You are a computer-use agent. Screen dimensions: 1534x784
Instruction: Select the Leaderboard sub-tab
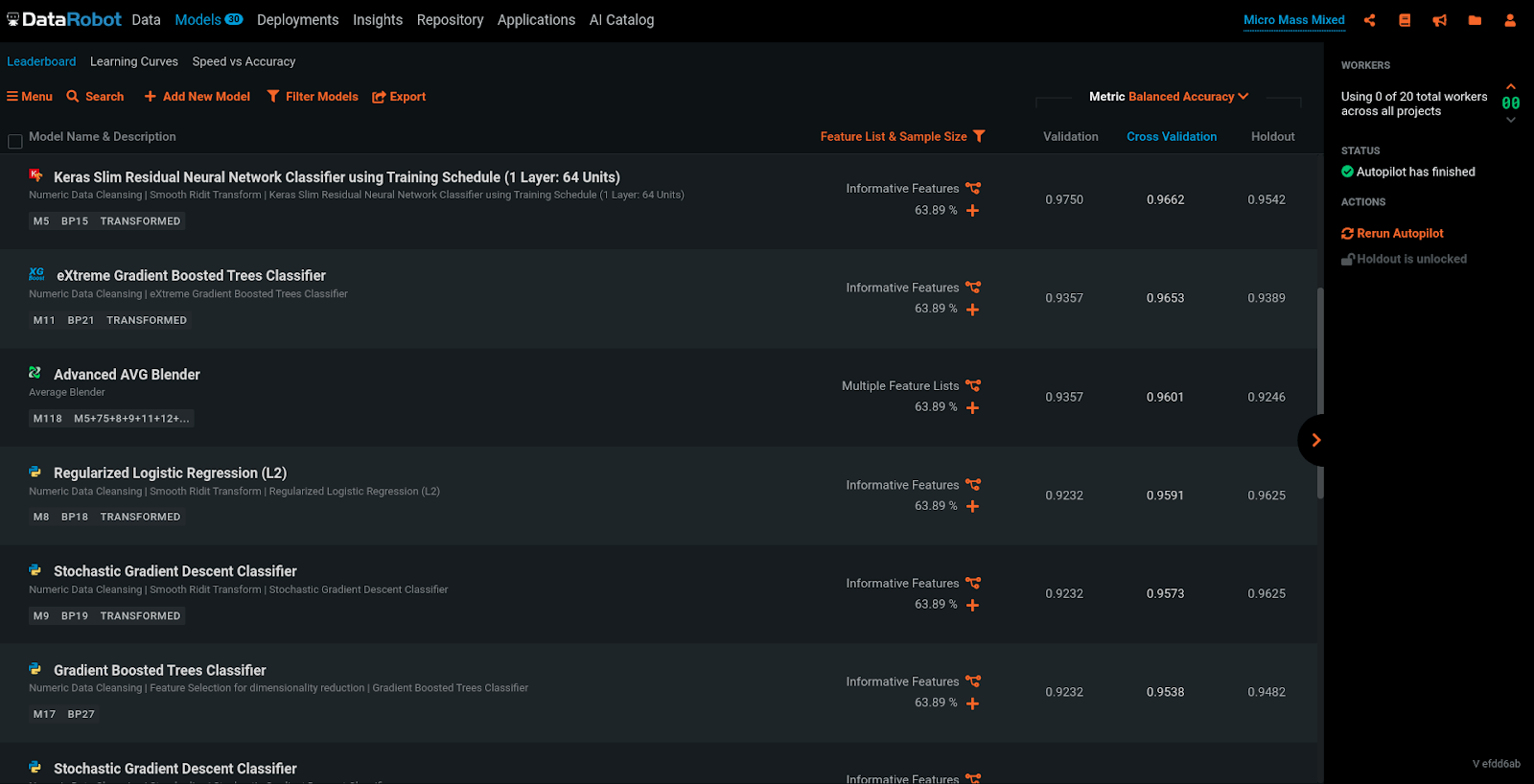[41, 61]
